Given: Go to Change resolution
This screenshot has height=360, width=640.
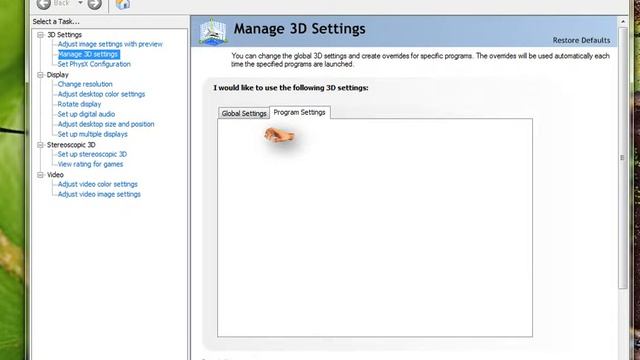Looking at the screenshot, I should (85, 84).
